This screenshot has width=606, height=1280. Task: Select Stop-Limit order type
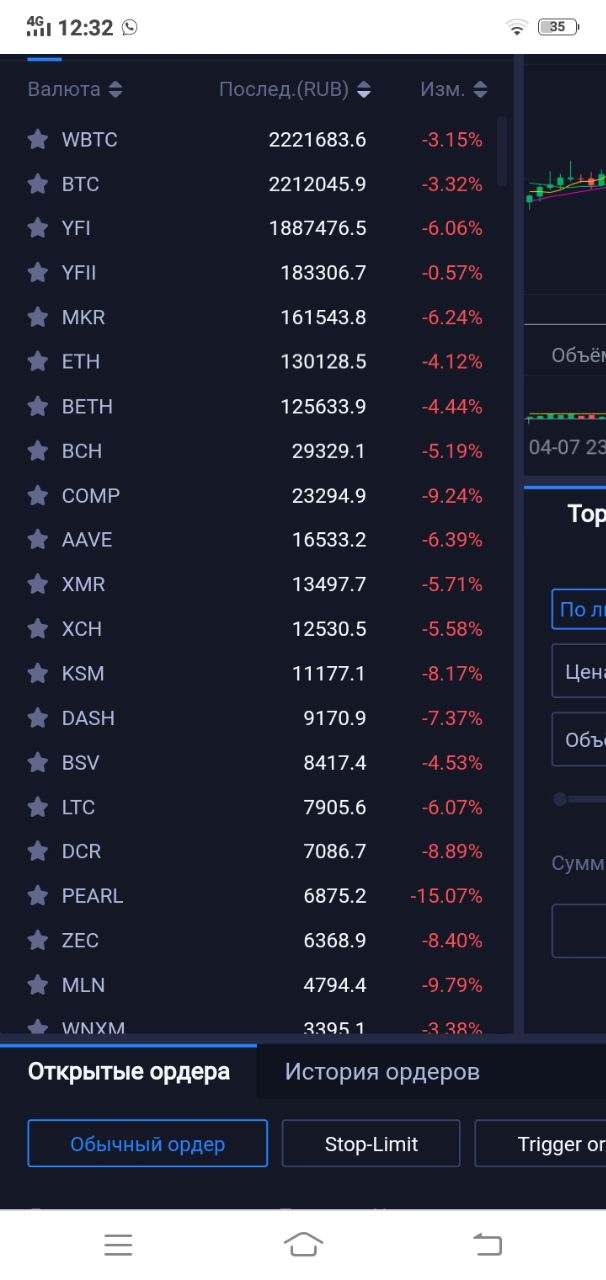click(371, 1144)
